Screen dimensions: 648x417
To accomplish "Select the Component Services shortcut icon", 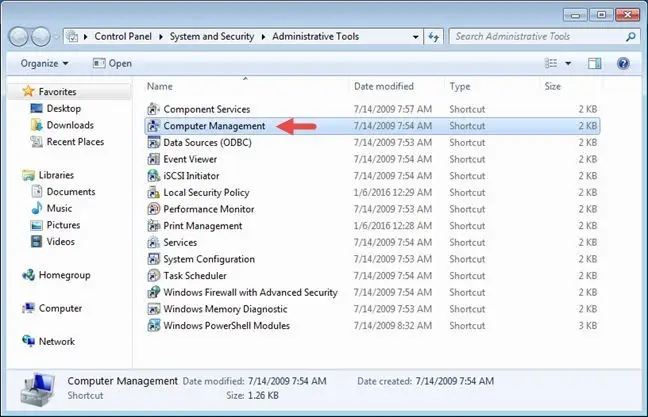I will coord(153,109).
